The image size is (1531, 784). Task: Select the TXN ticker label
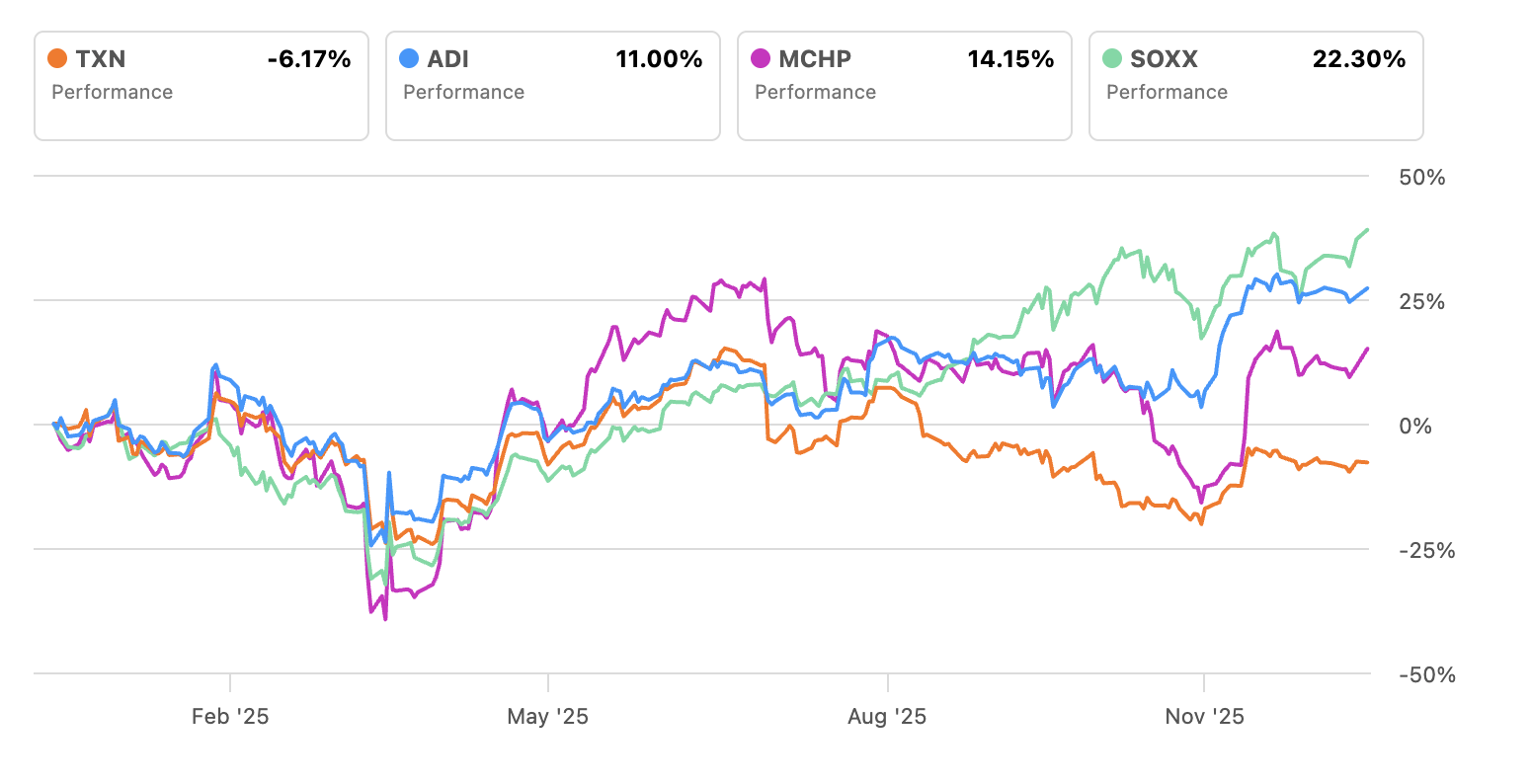point(101,59)
